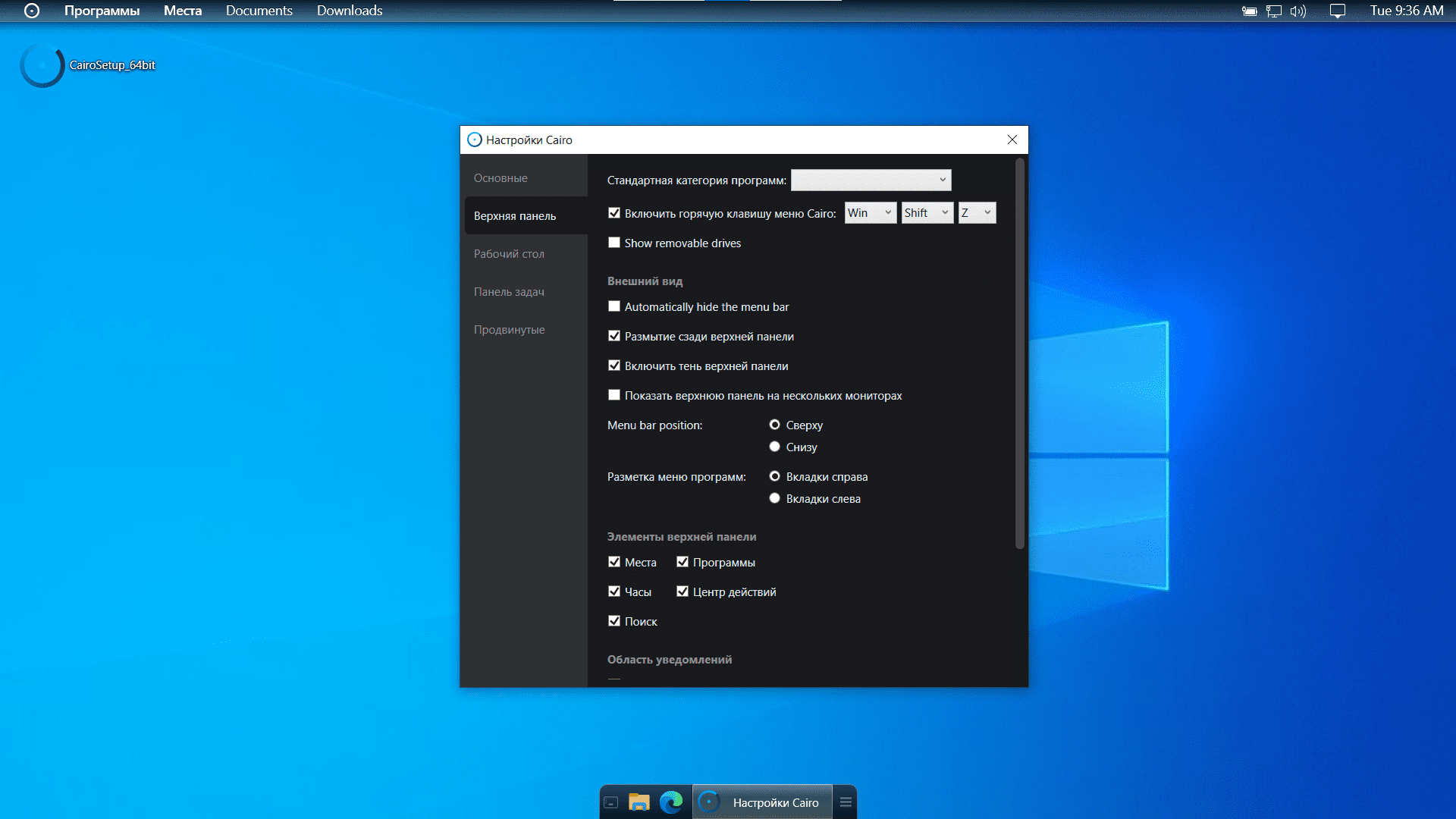Click the battery power tray icon

point(1250,11)
